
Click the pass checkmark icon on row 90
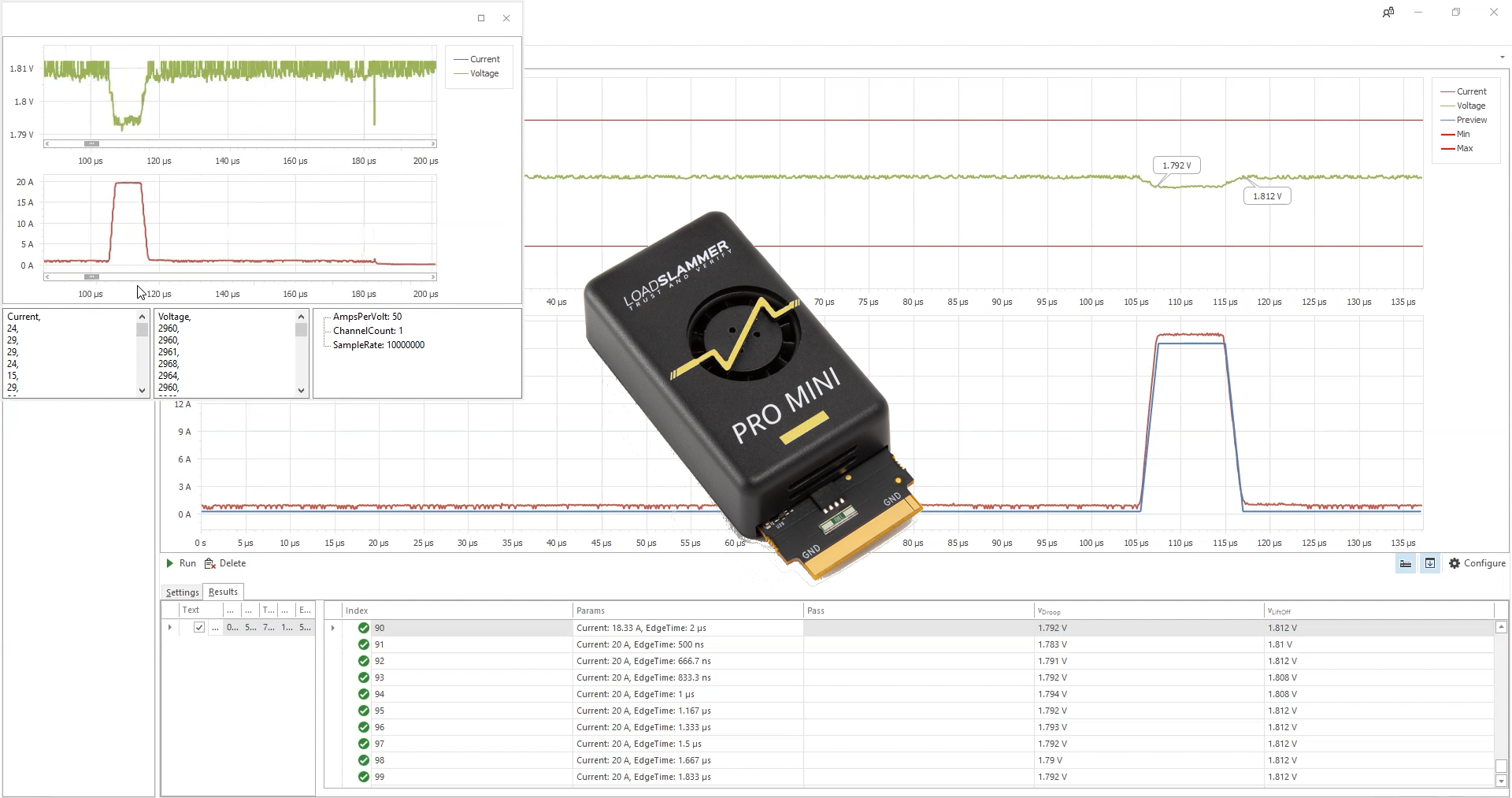click(363, 628)
